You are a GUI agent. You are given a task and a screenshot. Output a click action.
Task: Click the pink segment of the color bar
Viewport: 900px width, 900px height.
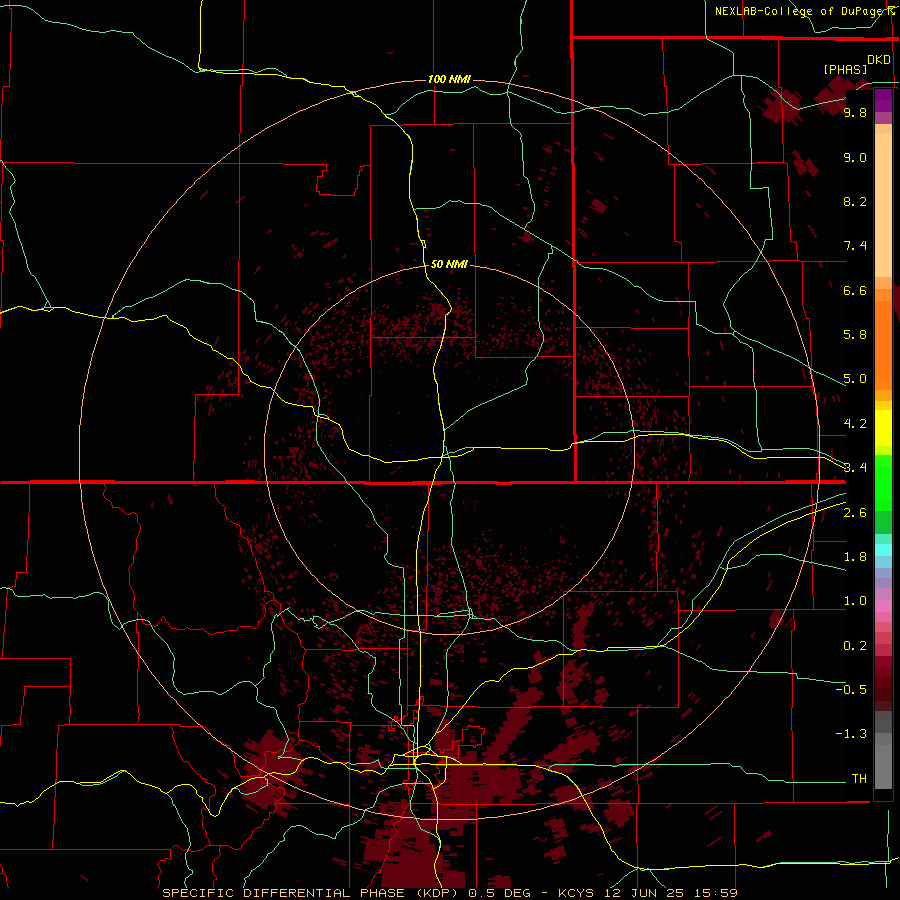pos(883,606)
